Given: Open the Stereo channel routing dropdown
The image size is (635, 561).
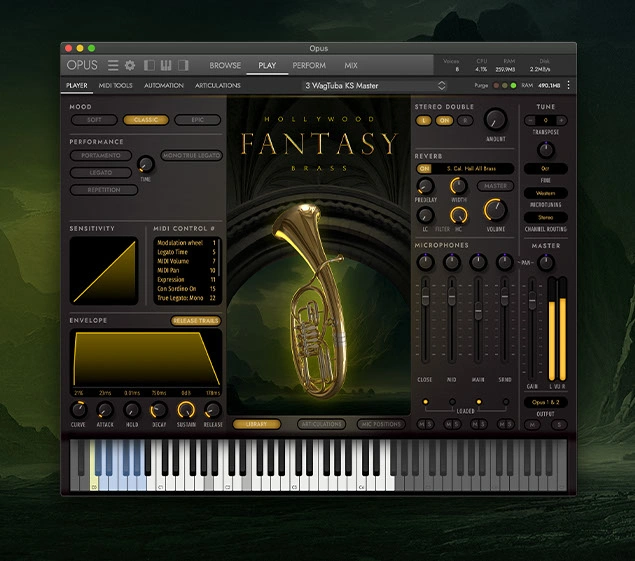Looking at the screenshot, I should pyautogui.click(x=546, y=218).
